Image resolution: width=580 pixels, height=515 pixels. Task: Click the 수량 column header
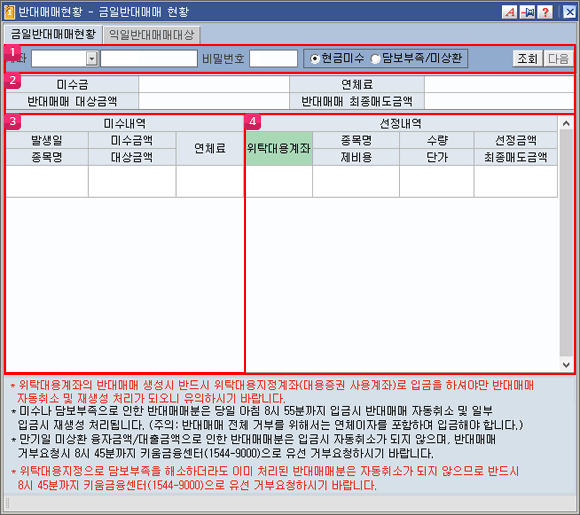[x=437, y=140]
